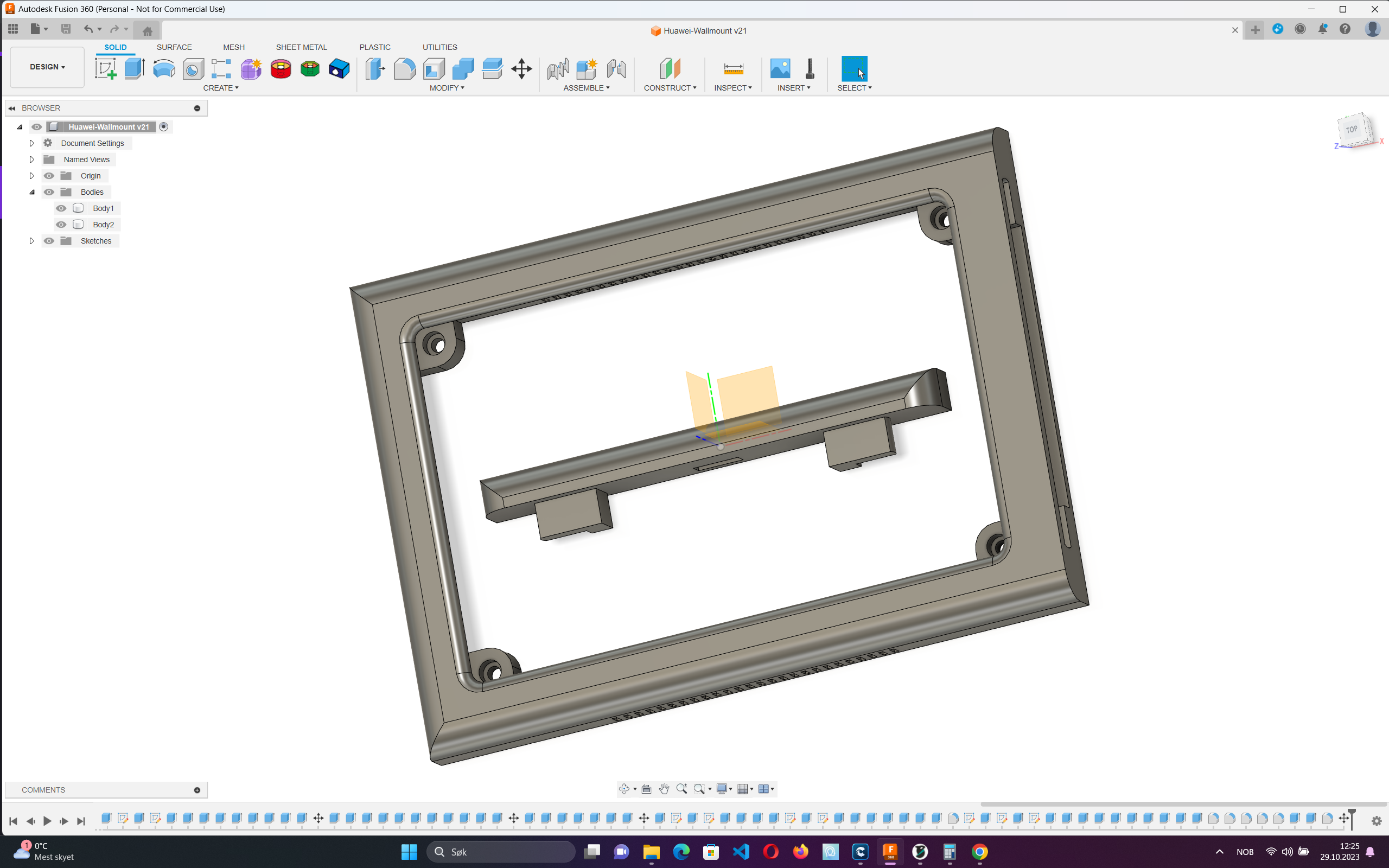1389x868 pixels.
Task: Open the Insert menu
Action: point(794,88)
